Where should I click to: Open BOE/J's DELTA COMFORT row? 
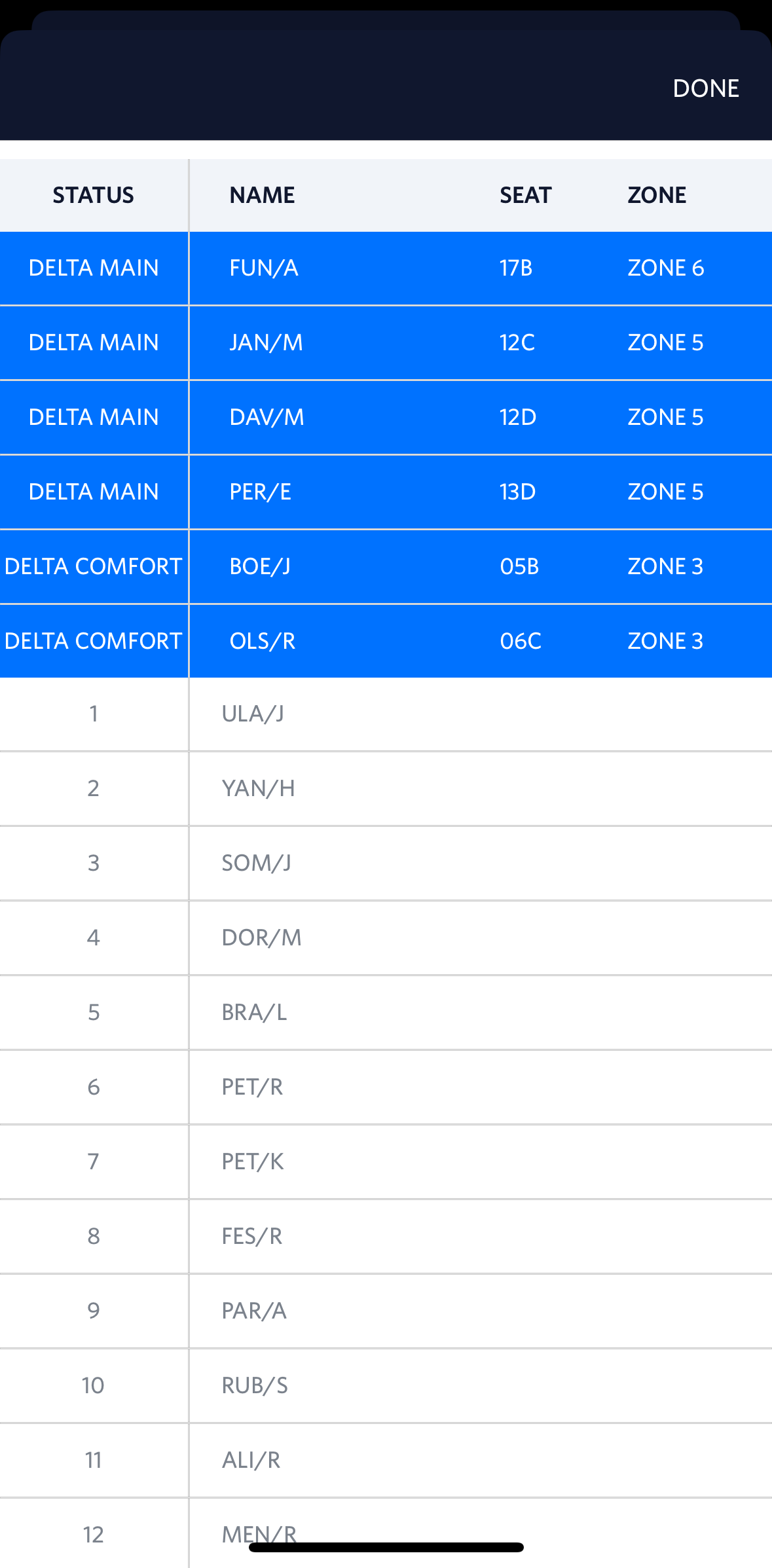[386, 566]
